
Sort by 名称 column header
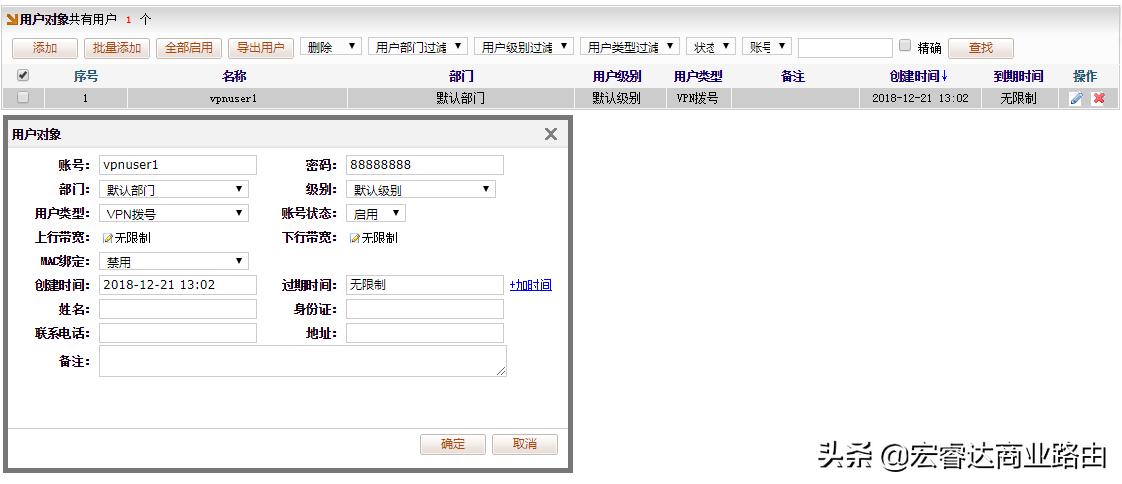click(x=234, y=76)
